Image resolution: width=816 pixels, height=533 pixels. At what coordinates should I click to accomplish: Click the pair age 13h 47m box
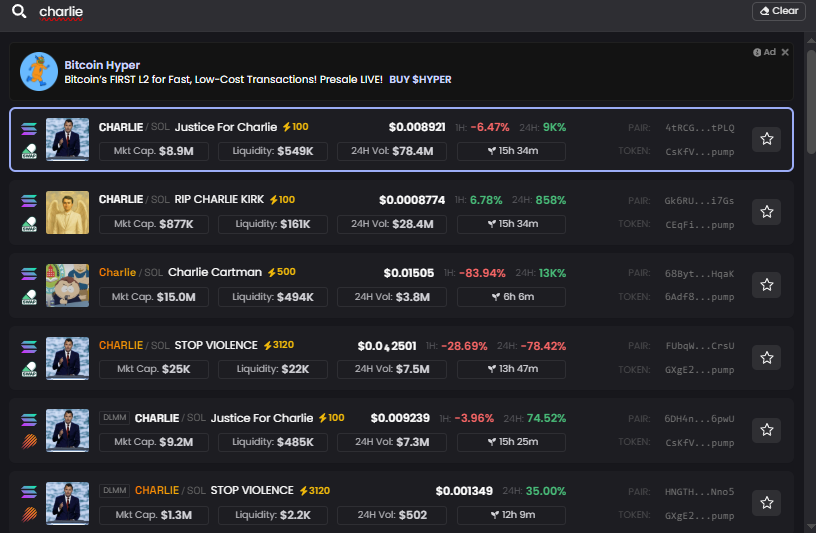click(511, 369)
